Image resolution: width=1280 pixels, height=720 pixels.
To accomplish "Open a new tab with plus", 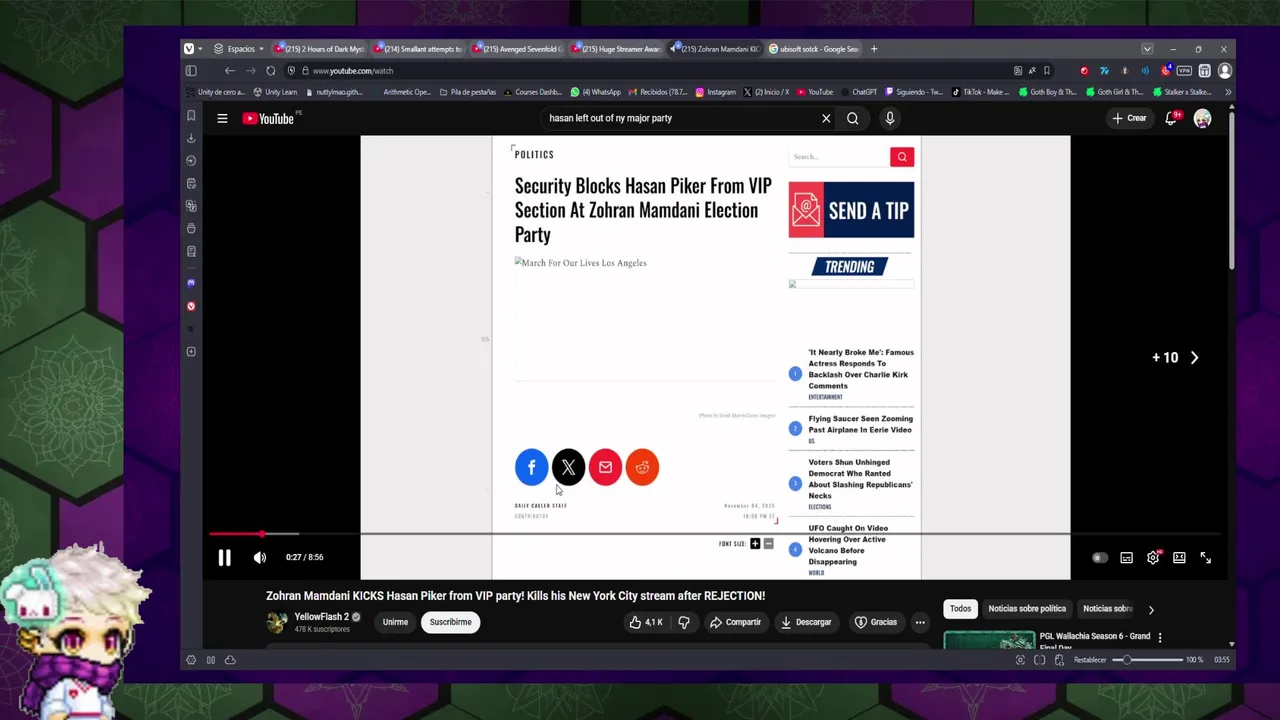I will (x=874, y=49).
